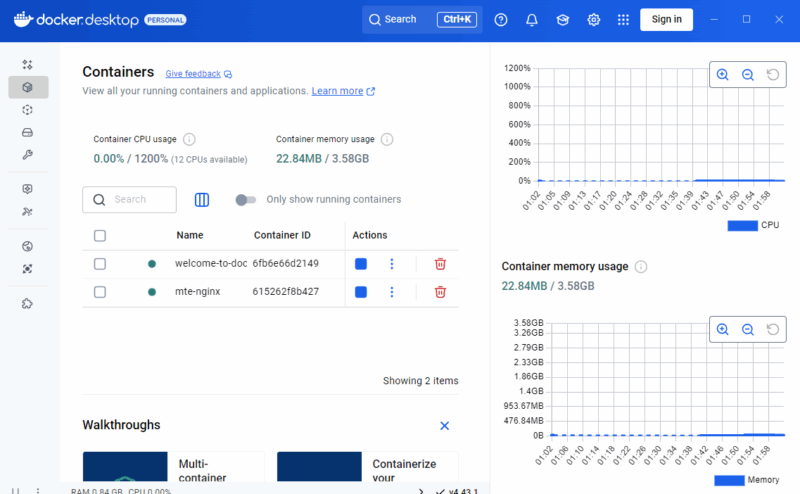This screenshot has height=494, width=800.
Task: Click the status dot of welcome-to-docker
Action: click(152, 264)
